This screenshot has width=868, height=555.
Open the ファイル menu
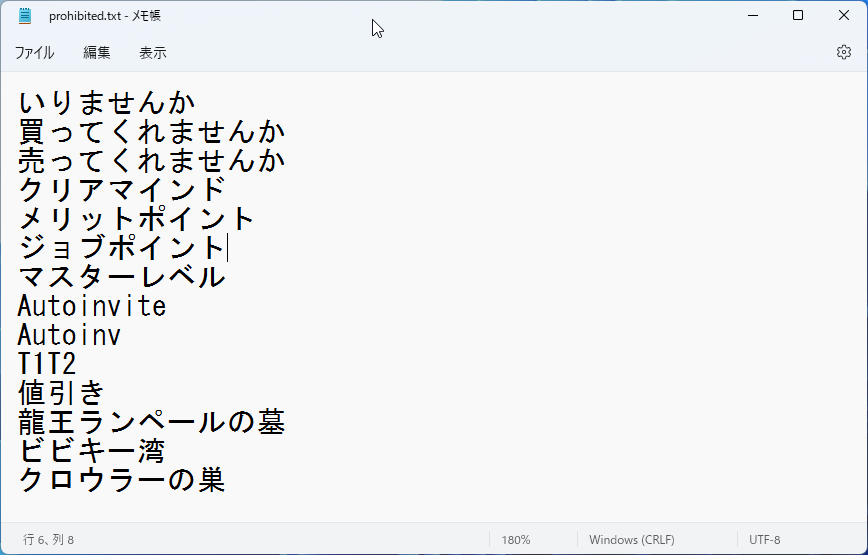(34, 53)
